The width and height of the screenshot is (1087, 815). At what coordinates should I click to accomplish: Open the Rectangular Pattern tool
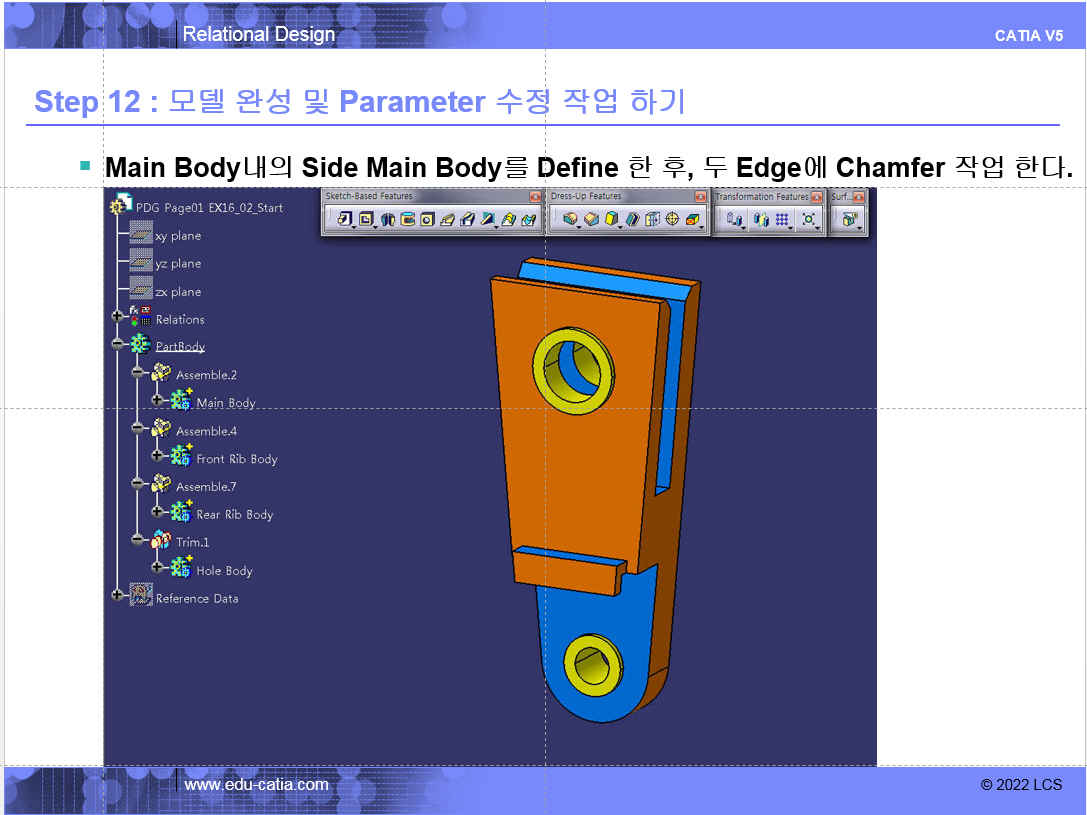(782, 219)
